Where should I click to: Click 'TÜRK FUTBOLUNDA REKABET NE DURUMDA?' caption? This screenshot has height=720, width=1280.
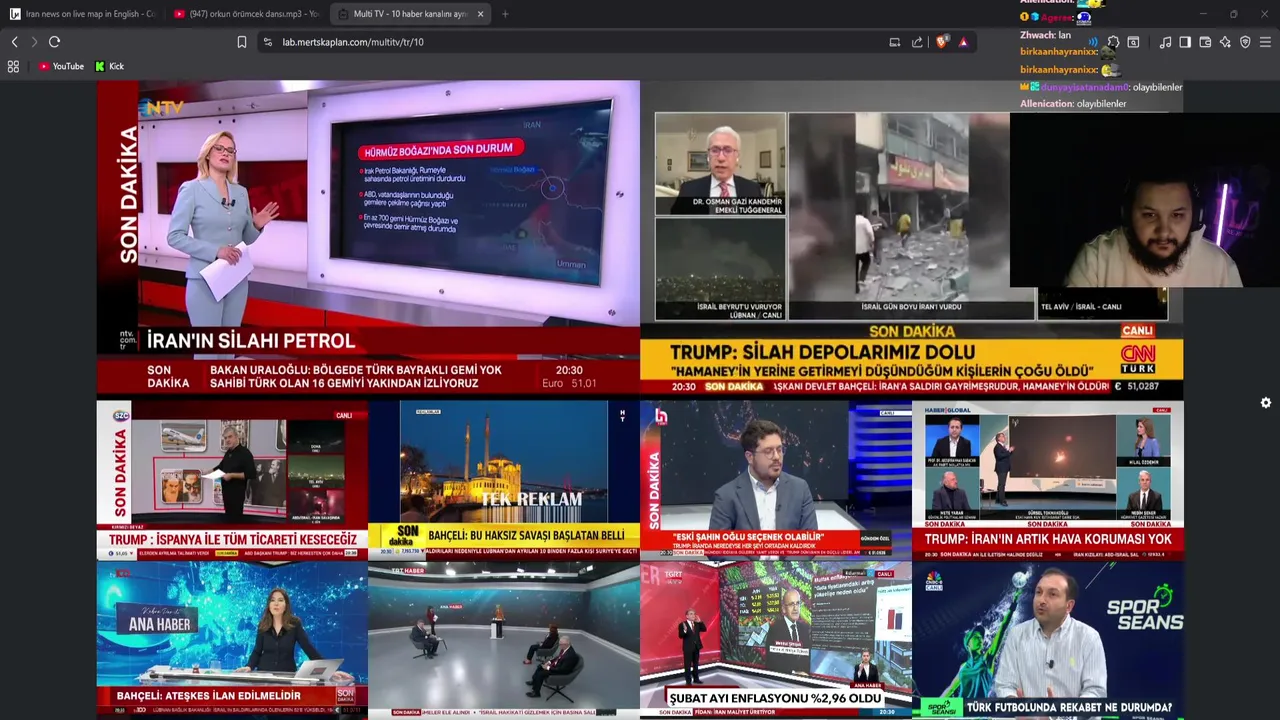click(x=1069, y=707)
